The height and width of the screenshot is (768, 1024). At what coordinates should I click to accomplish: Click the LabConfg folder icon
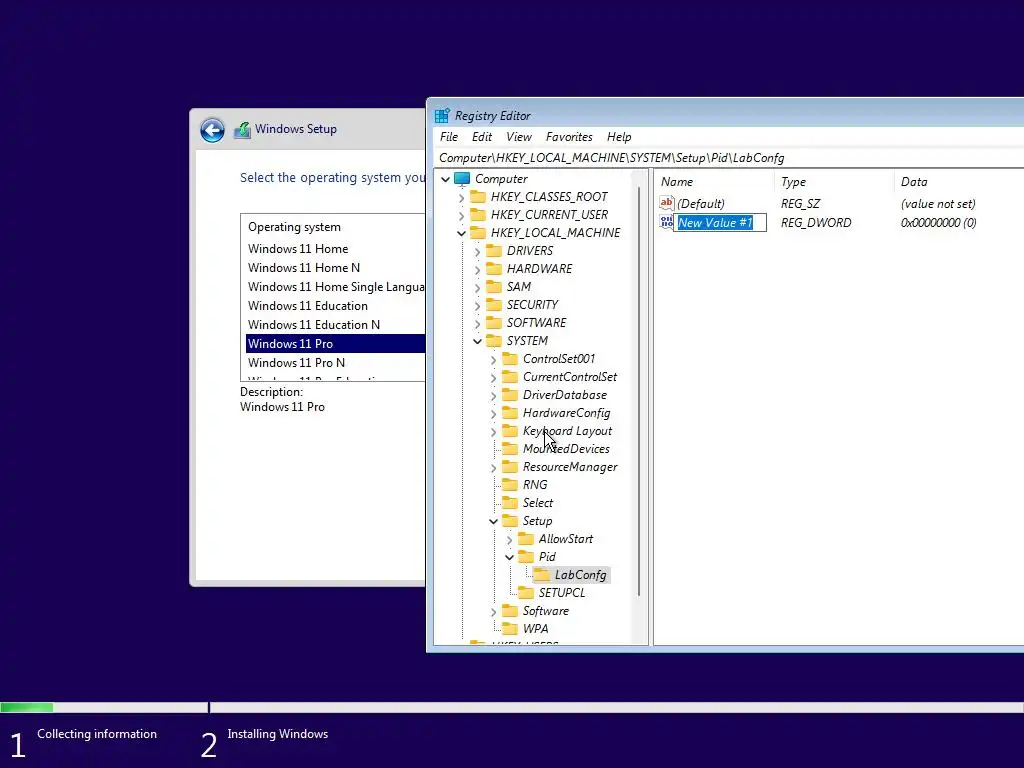point(542,575)
